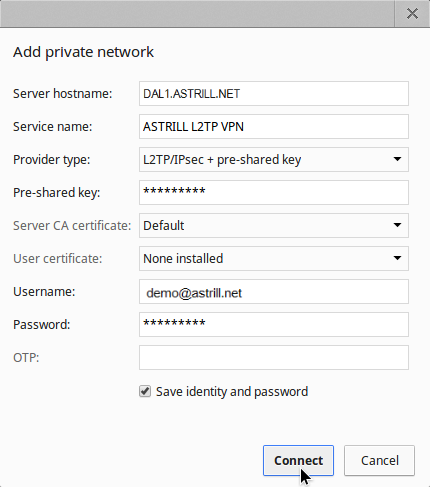Click the arrow icon beside None installed
Viewport: 430px width, 487px height.
click(397, 258)
